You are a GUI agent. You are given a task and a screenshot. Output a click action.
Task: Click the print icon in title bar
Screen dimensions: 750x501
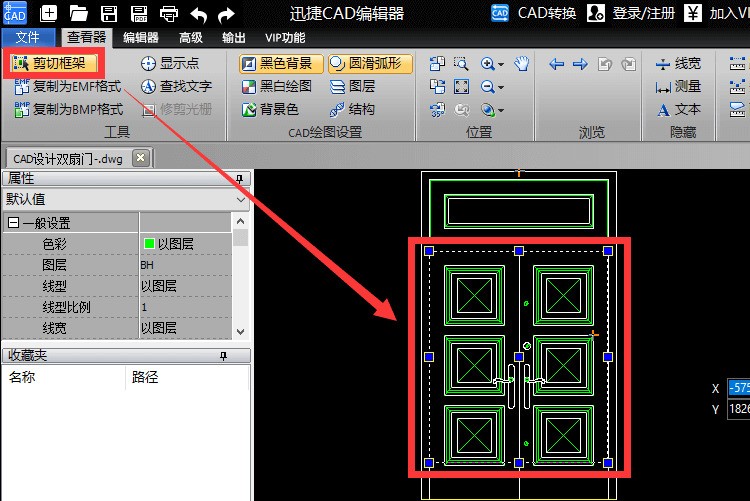[169, 13]
